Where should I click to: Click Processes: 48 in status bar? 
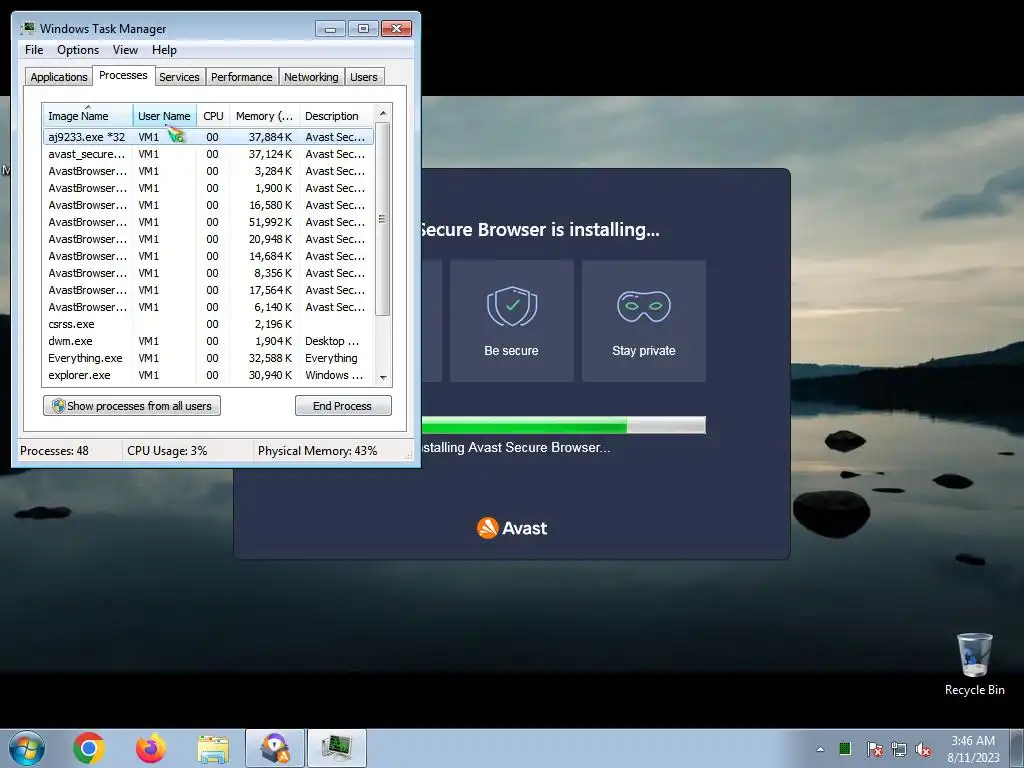tap(54, 451)
